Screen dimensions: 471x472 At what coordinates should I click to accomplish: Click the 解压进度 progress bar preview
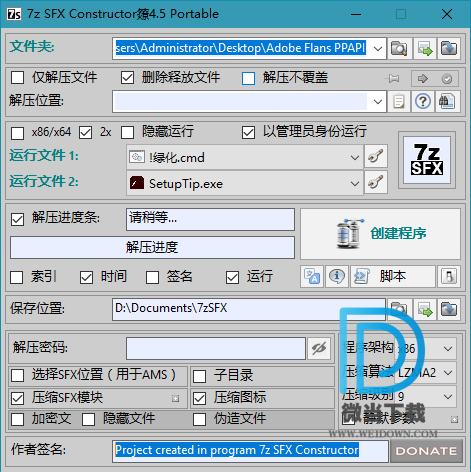coord(152,247)
